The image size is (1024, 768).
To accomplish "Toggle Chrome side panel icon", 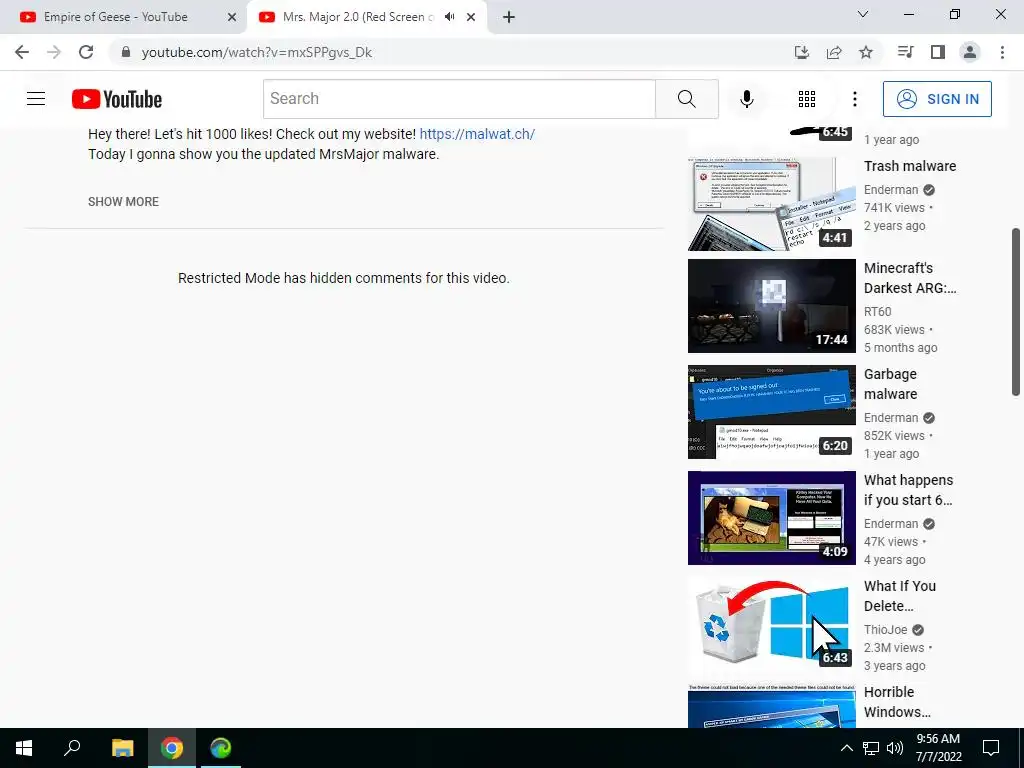I will tap(938, 52).
